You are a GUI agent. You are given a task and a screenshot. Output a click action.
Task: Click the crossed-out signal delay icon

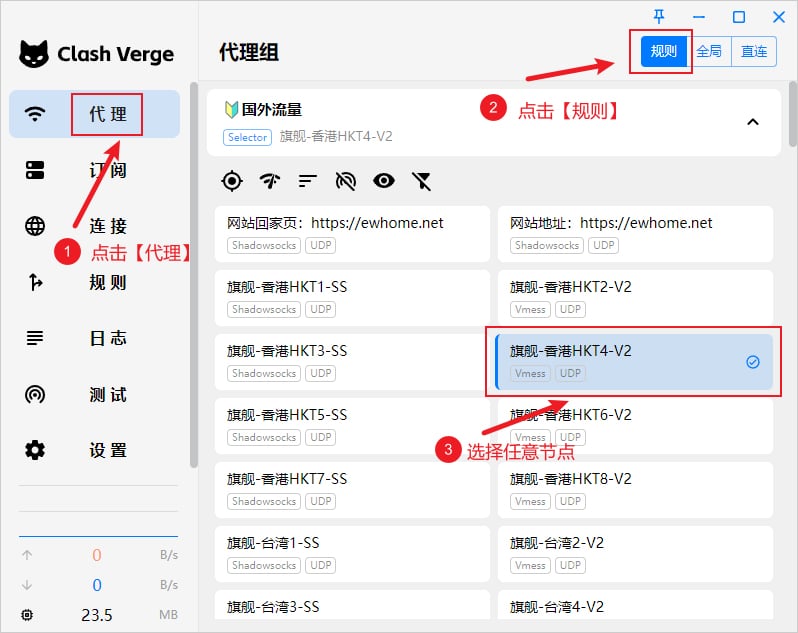[x=346, y=181]
